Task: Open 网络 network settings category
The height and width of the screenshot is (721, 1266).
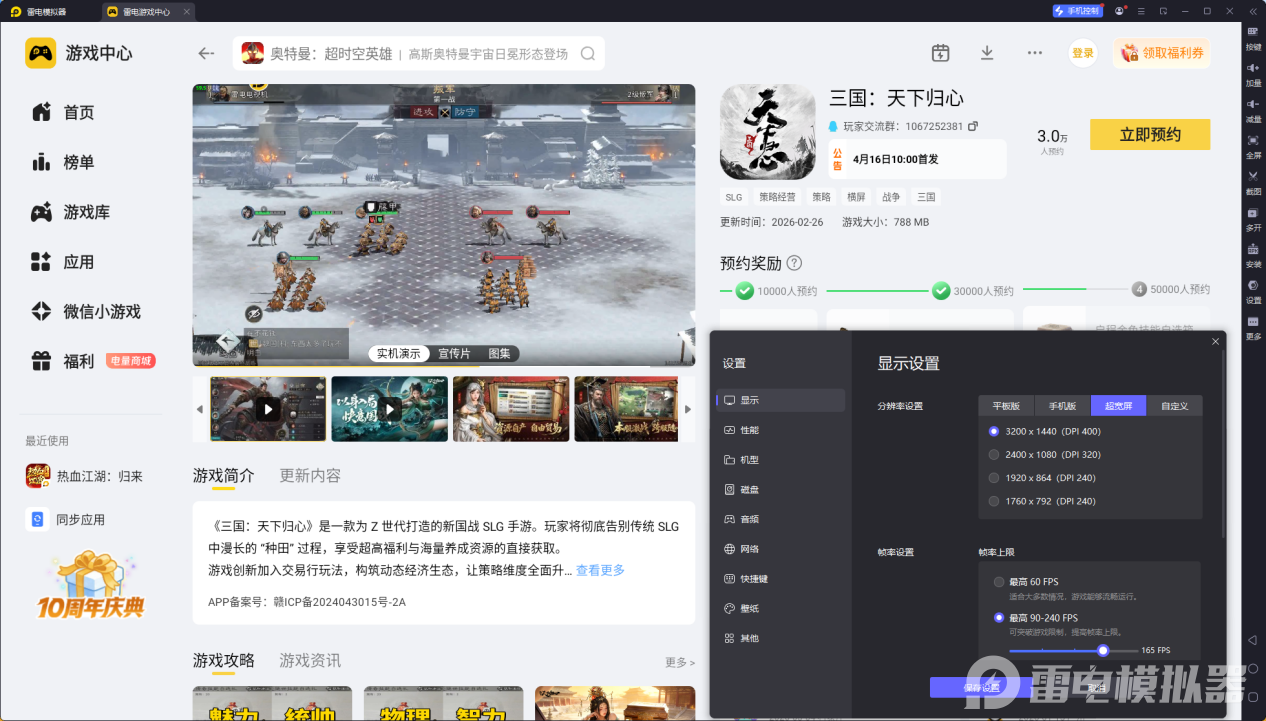Action: (781, 549)
